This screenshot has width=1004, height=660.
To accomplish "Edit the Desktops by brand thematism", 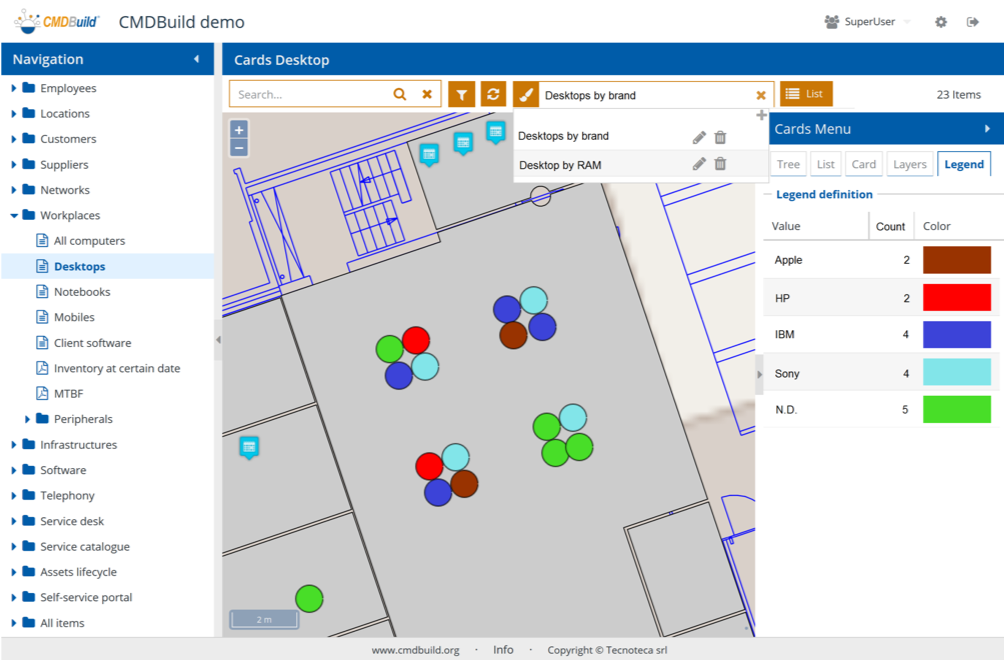I will 699,137.
